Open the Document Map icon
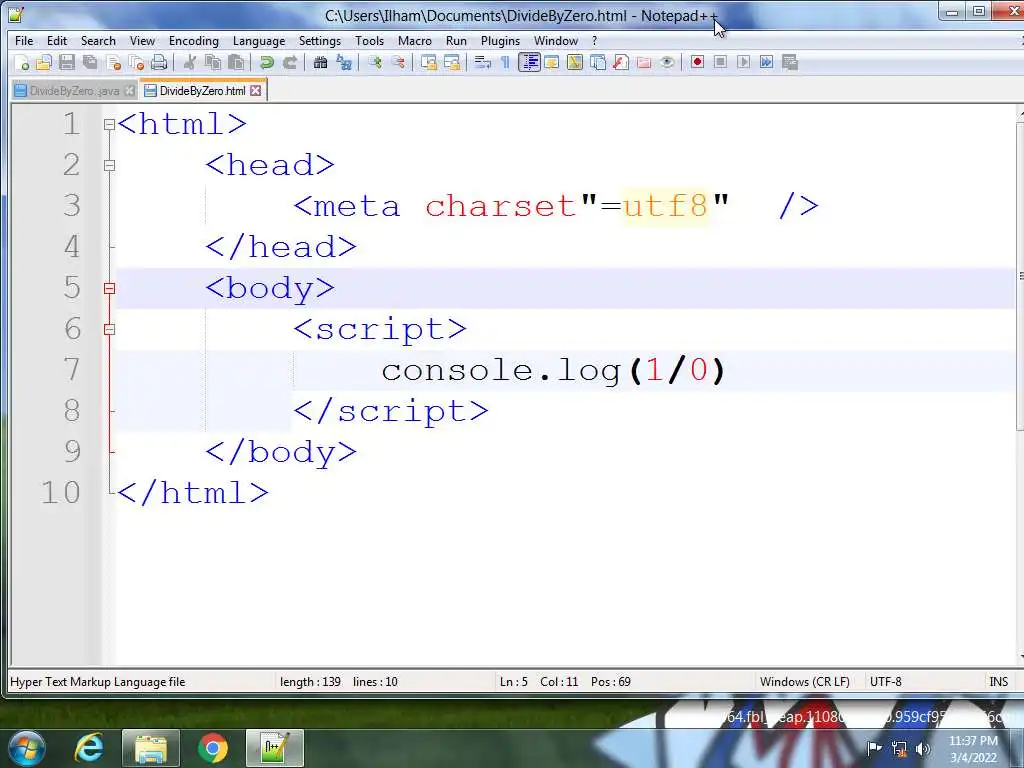Viewport: 1024px width, 768px height. point(575,63)
